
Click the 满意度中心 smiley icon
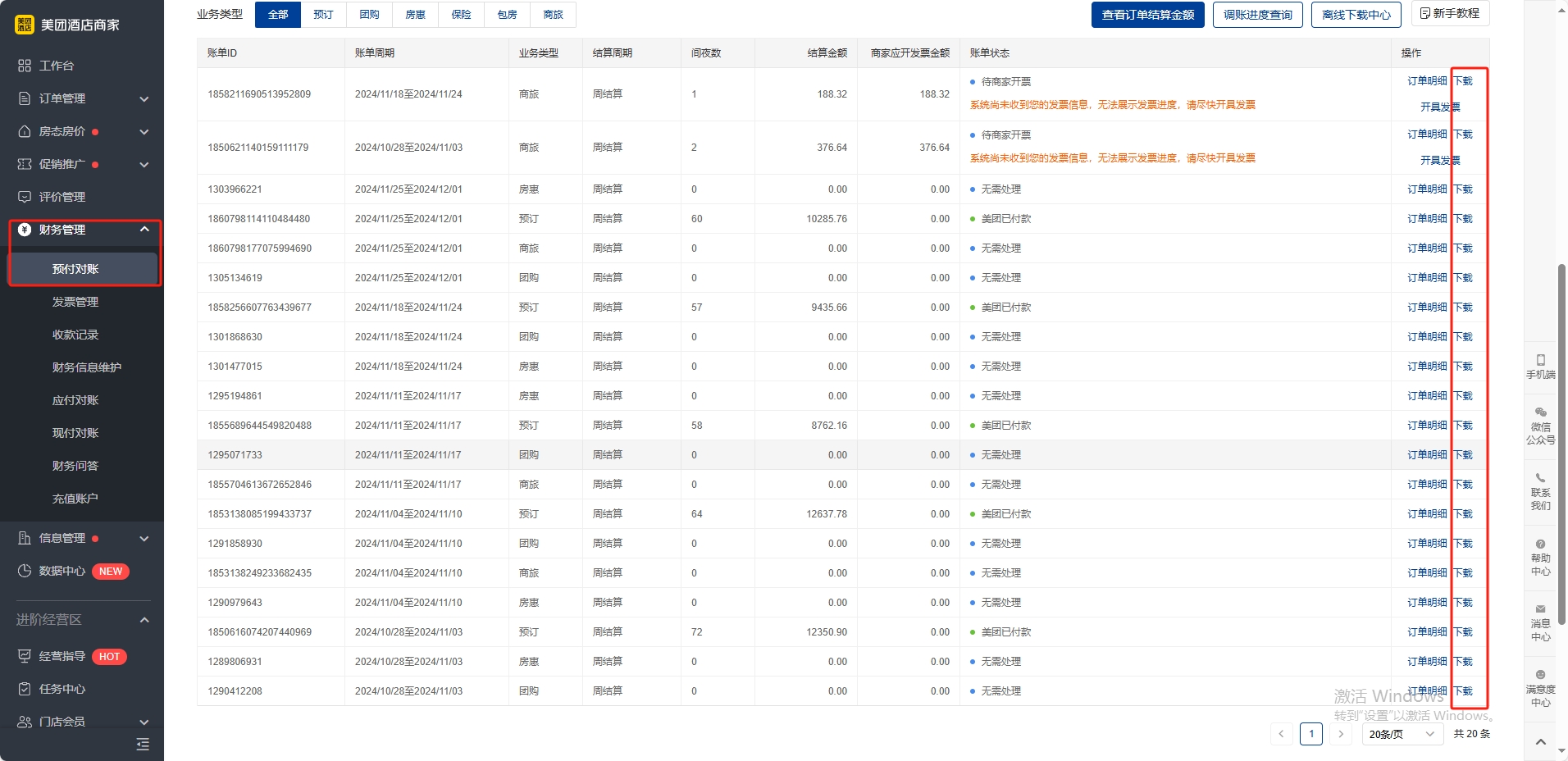point(1540,675)
